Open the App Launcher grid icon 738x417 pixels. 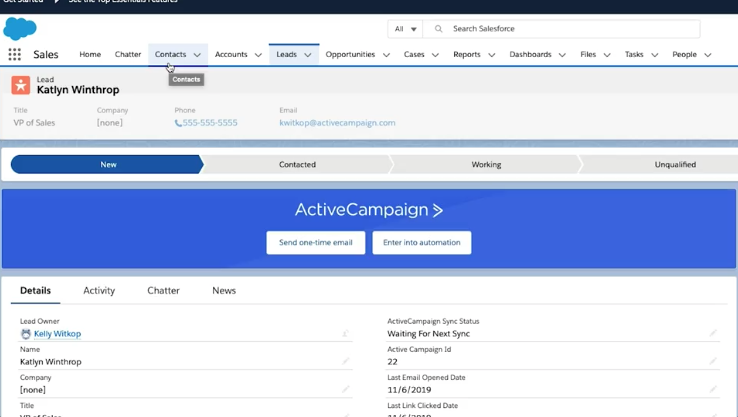(x=15, y=55)
